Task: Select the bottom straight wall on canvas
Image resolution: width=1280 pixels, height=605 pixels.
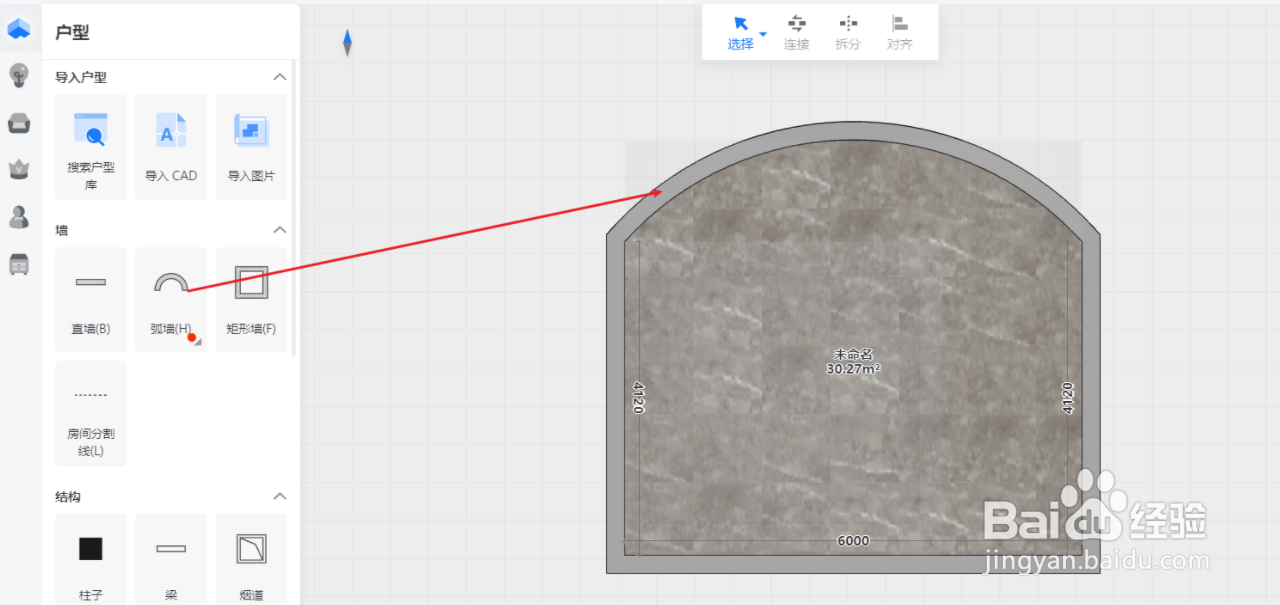Action: click(853, 564)
